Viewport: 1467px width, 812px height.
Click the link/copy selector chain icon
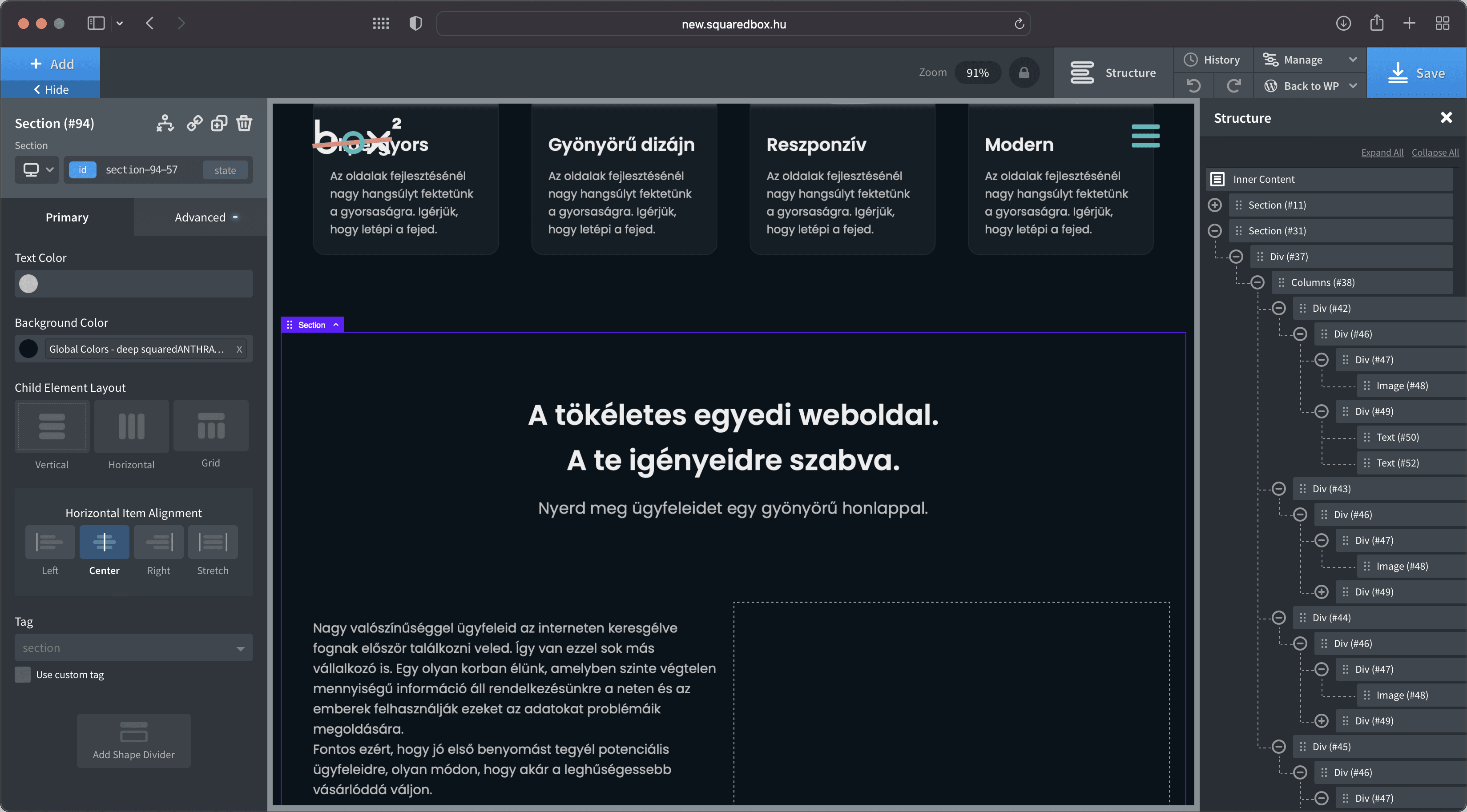click(x=194, y=123)
